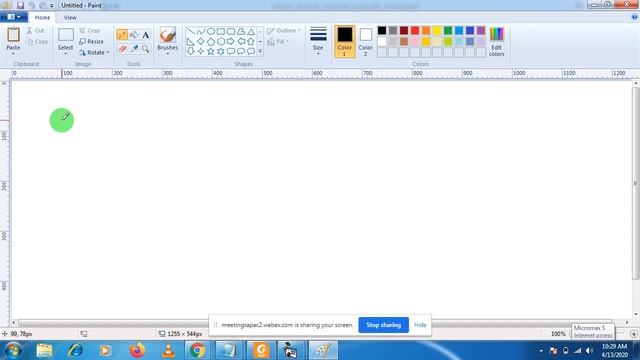Choose the Oval callout shape

point(241,51)
